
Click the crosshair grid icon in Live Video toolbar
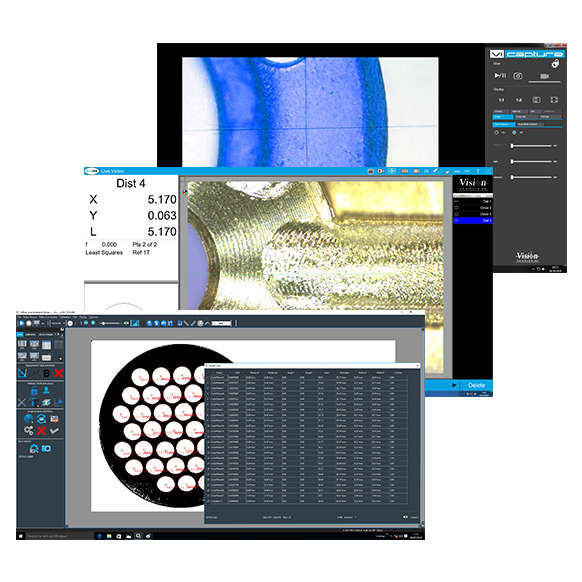point(392,171)
